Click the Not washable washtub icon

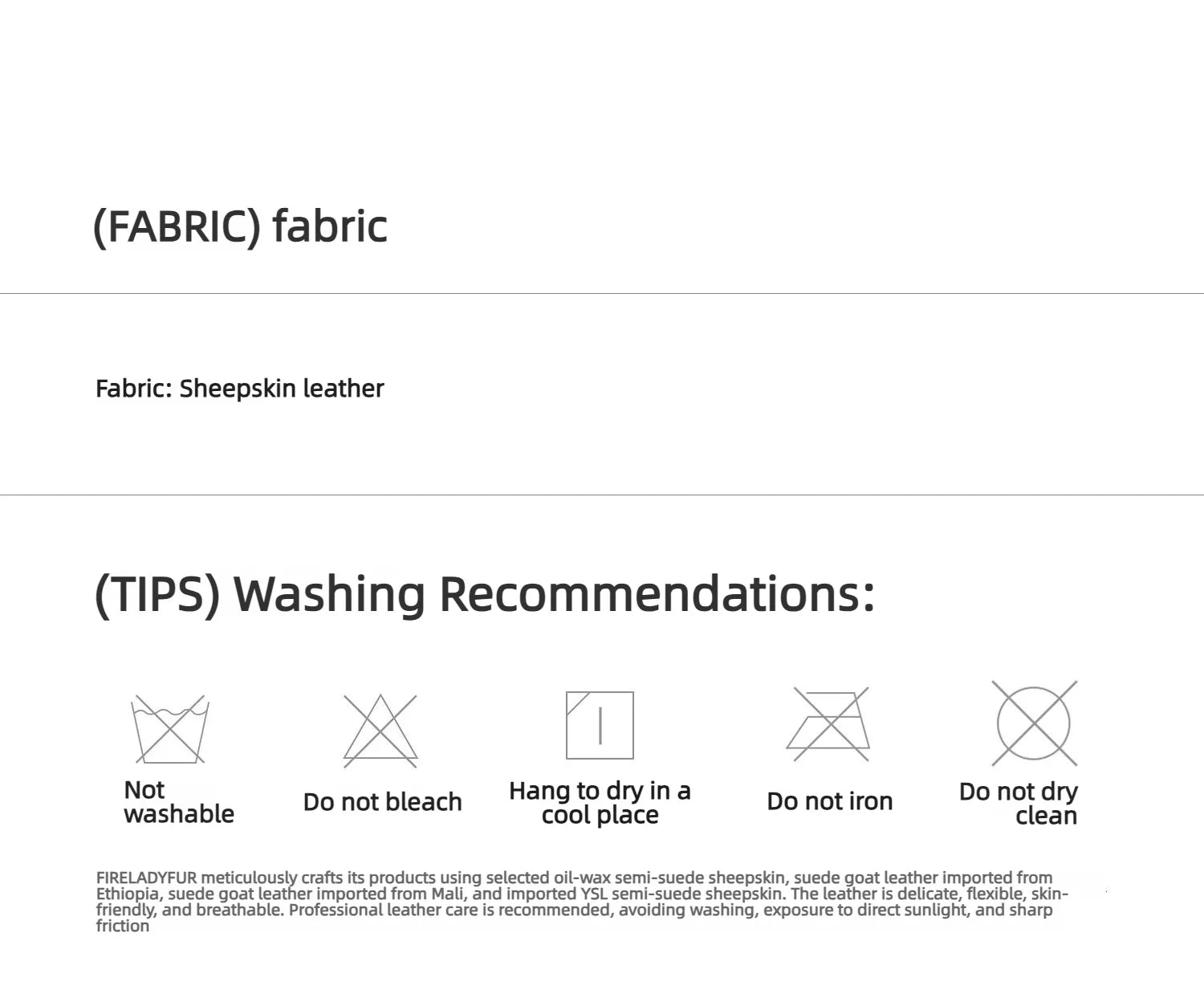pyautogui.click(x=170, y=729)
